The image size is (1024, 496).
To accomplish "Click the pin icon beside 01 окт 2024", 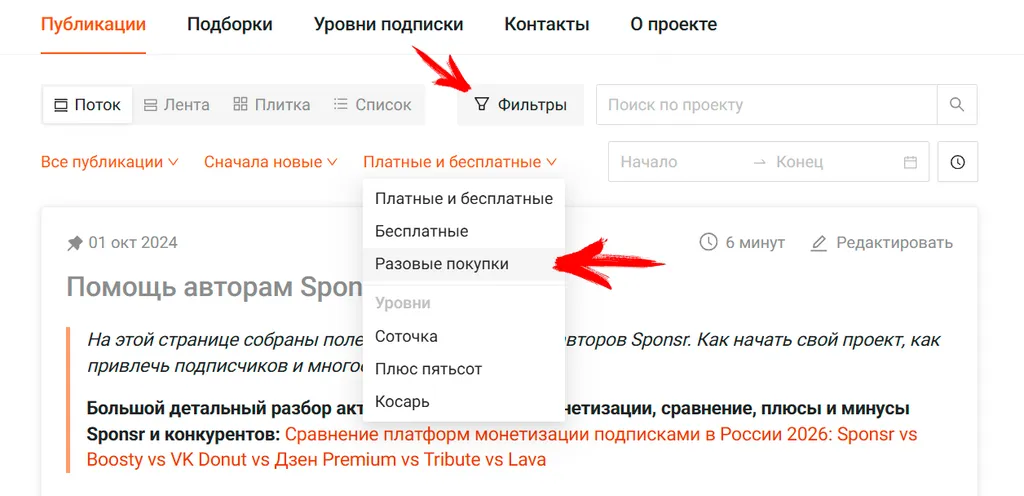I will (74, 243).
